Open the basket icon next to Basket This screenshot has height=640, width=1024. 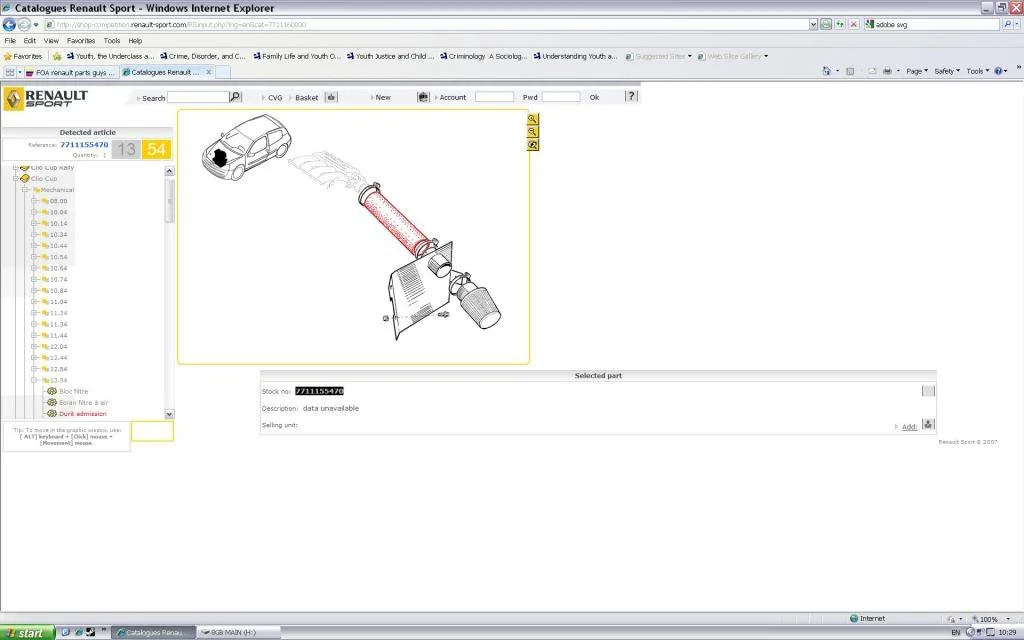tap(331, 97)
